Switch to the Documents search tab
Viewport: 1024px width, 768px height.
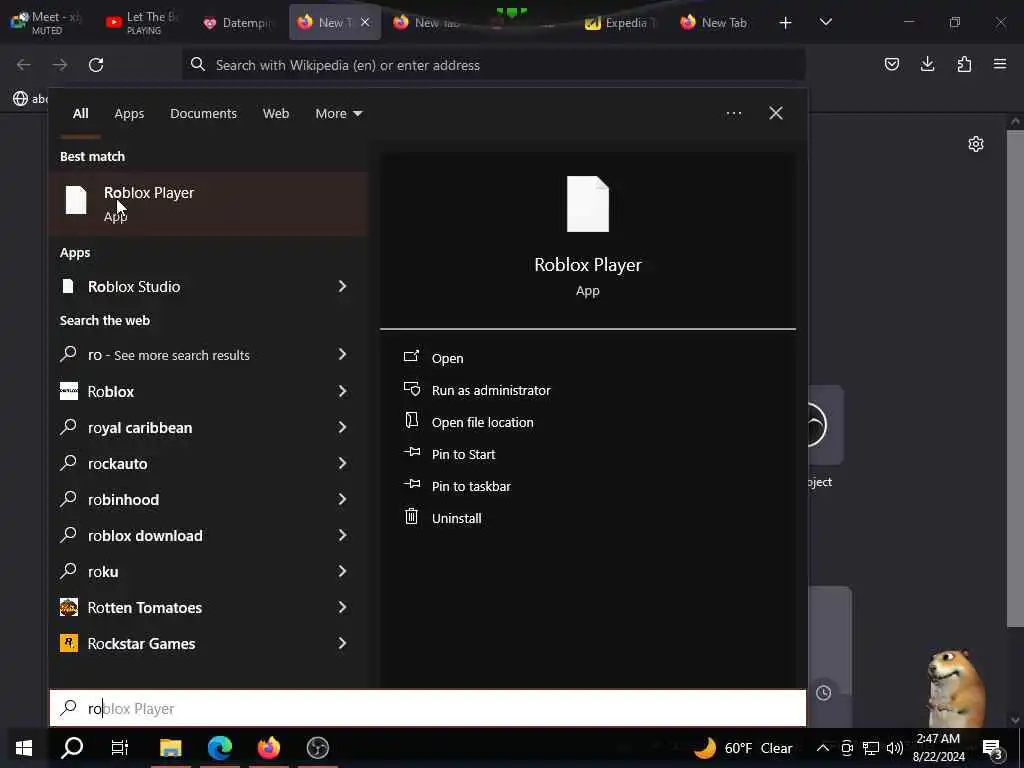click(x=203, y=114)
